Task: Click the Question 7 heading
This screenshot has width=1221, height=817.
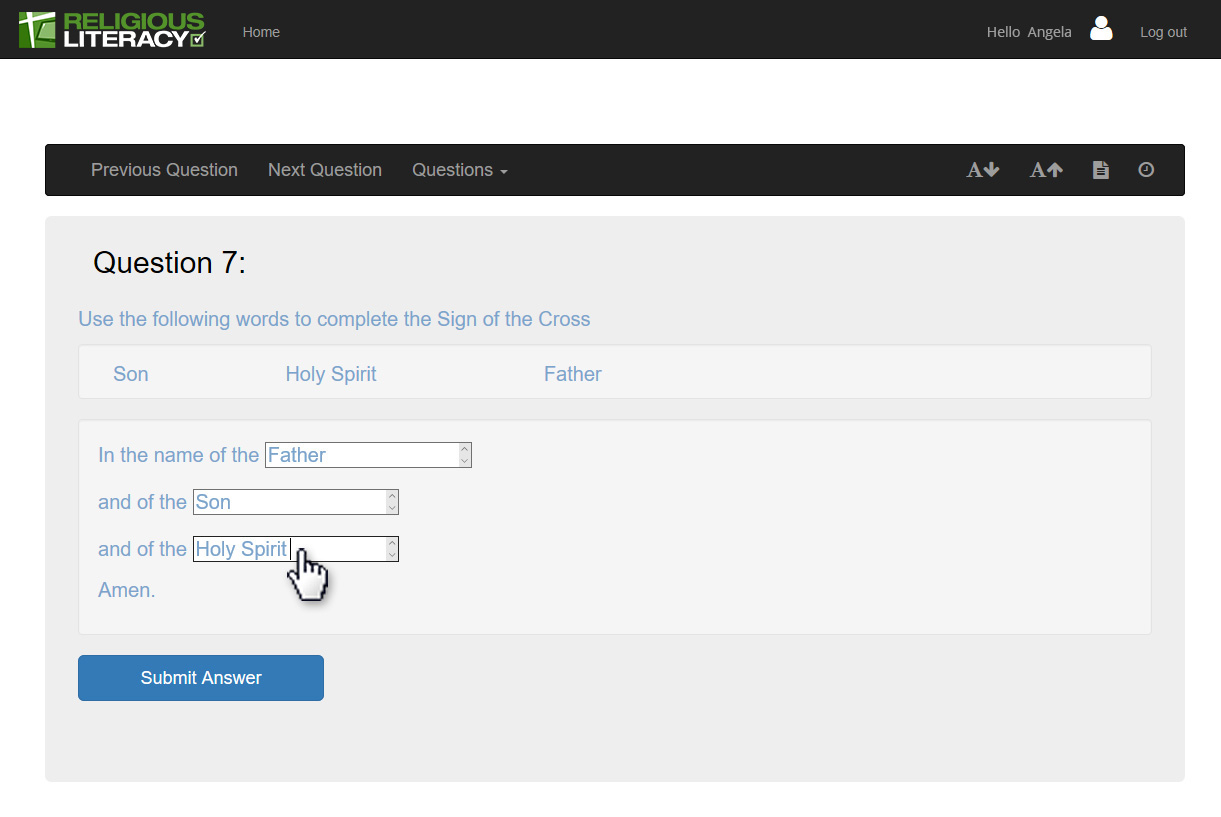Action: click(x=169, y=263)
